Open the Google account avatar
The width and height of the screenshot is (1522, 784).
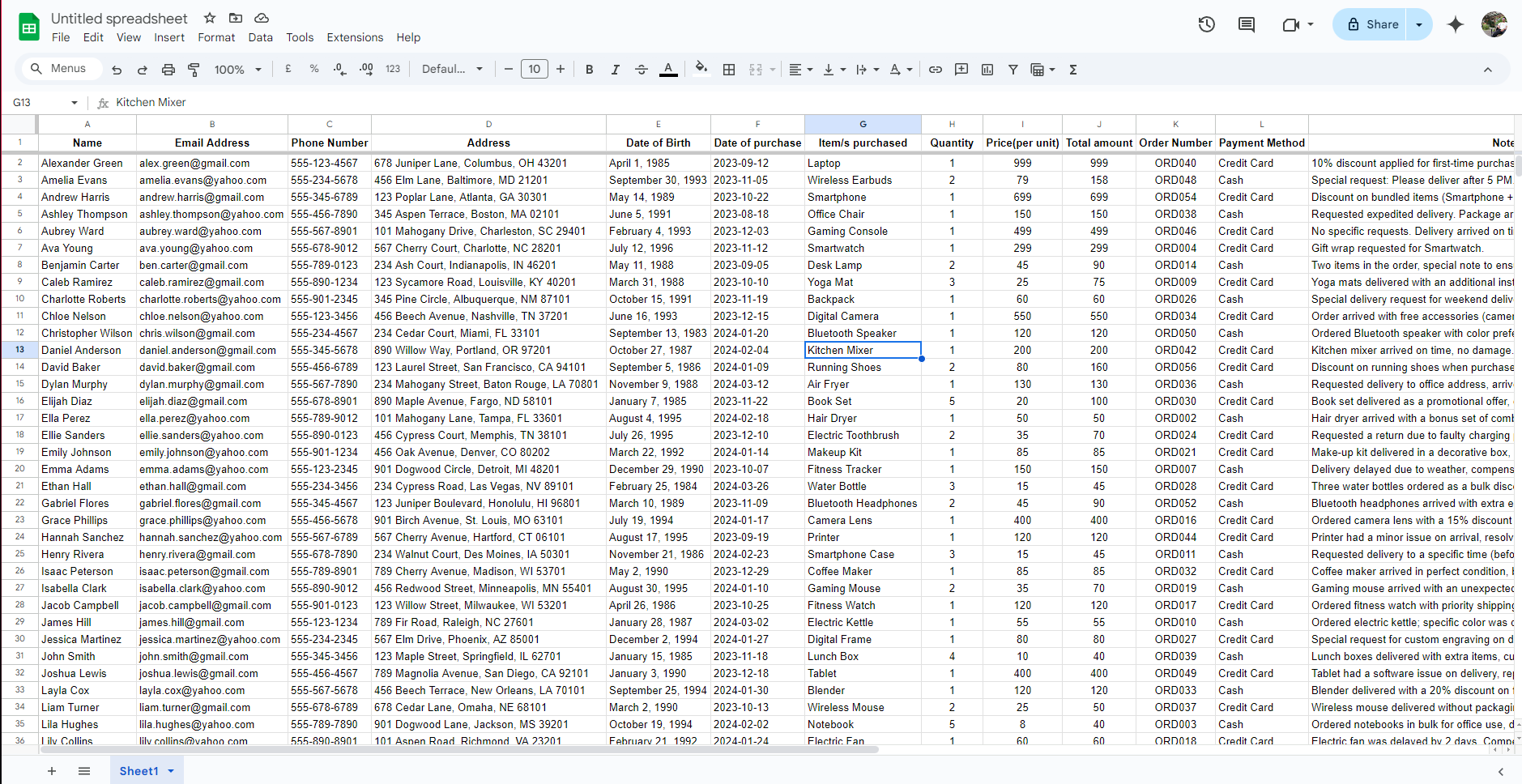click(1494, 24)
